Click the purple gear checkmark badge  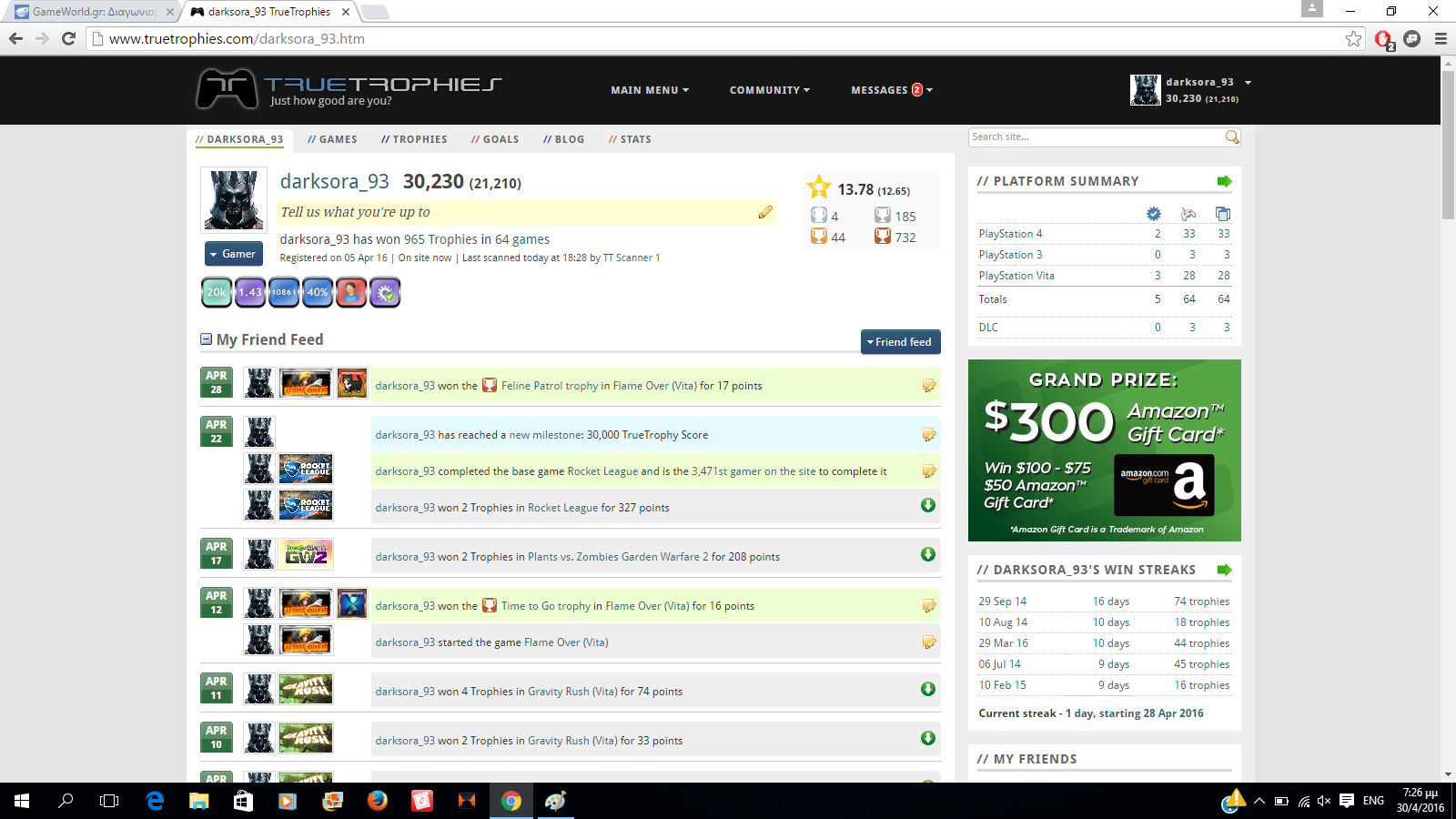click(x=385, y=292)
